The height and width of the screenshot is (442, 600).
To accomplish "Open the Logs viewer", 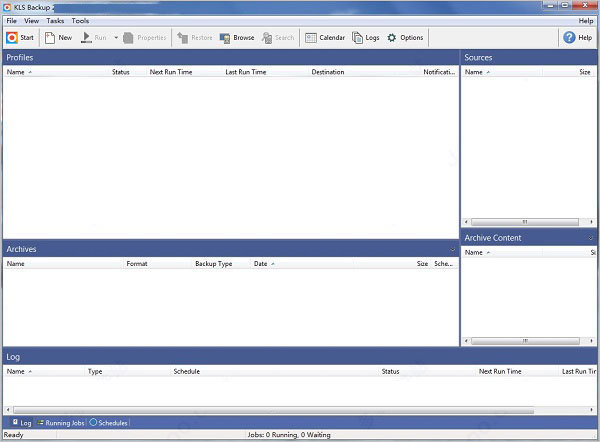I will pos(365,38).
